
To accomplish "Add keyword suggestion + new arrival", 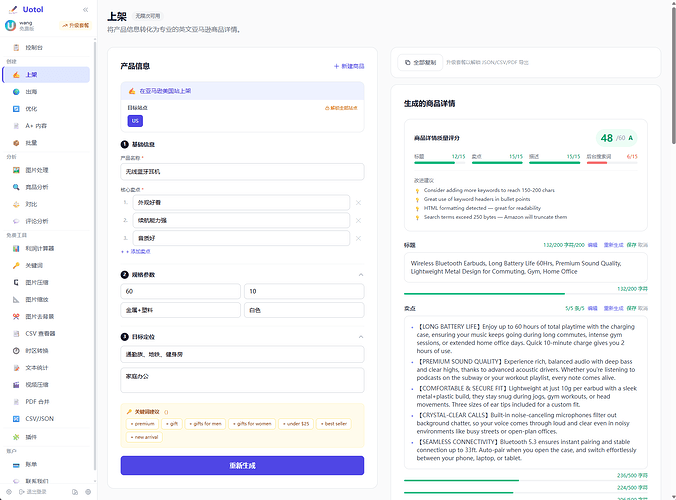I will [x=144, y=437].
